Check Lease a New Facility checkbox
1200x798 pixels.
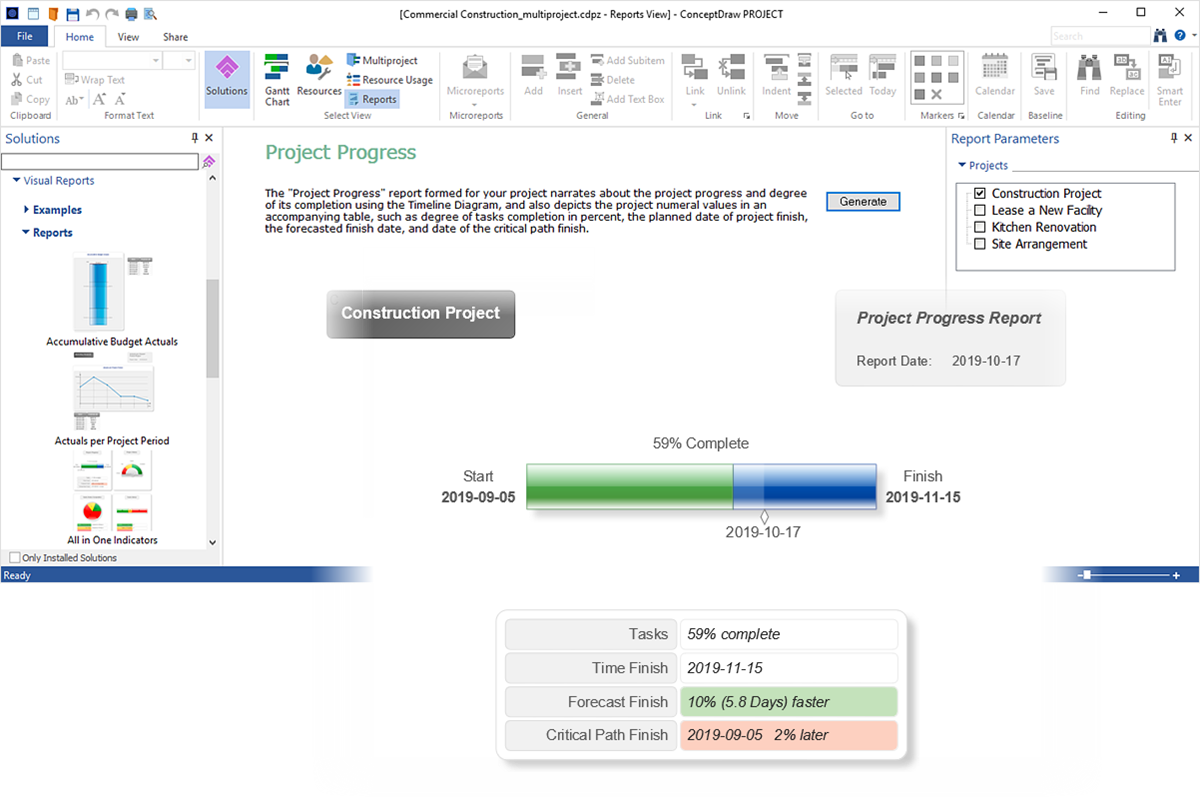[980, 210]
